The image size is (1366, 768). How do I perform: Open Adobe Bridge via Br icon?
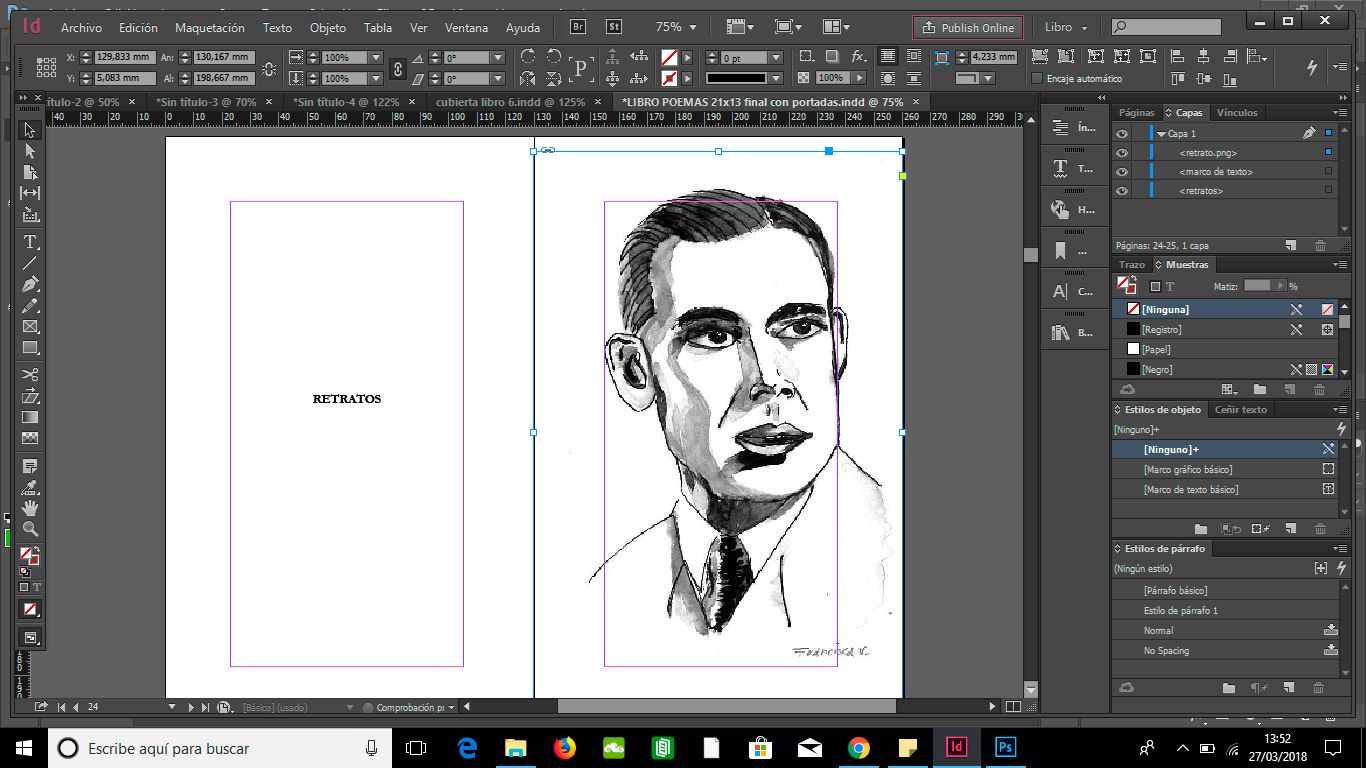[578, 27]
